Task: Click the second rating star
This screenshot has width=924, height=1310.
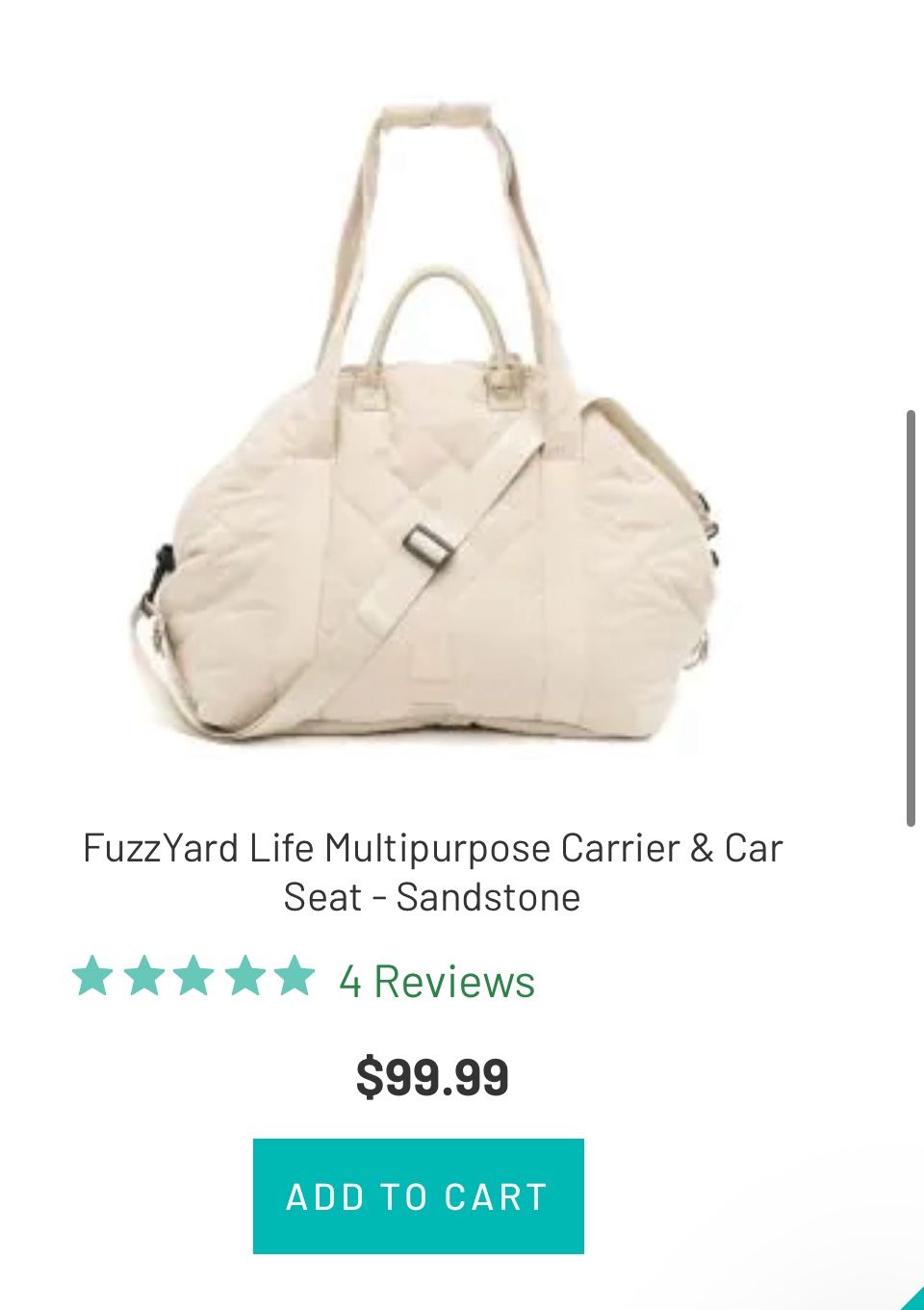Action: click(x=143, y=976)
